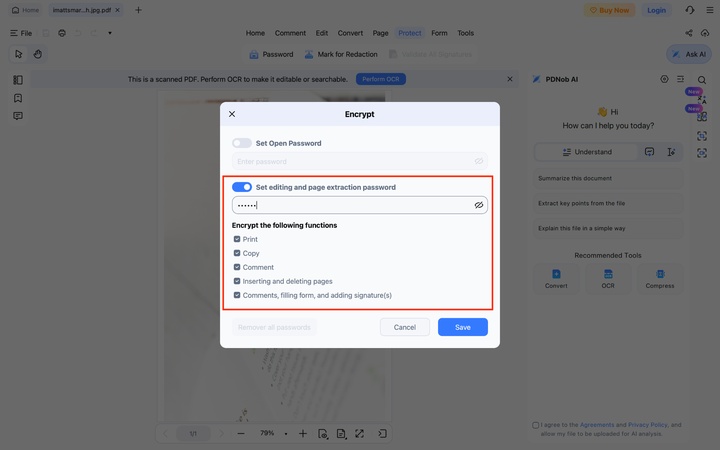Cancel the Encrypt dialog
Image resolution: width=720 pixels, height=450 pixels.
[405, 327]
